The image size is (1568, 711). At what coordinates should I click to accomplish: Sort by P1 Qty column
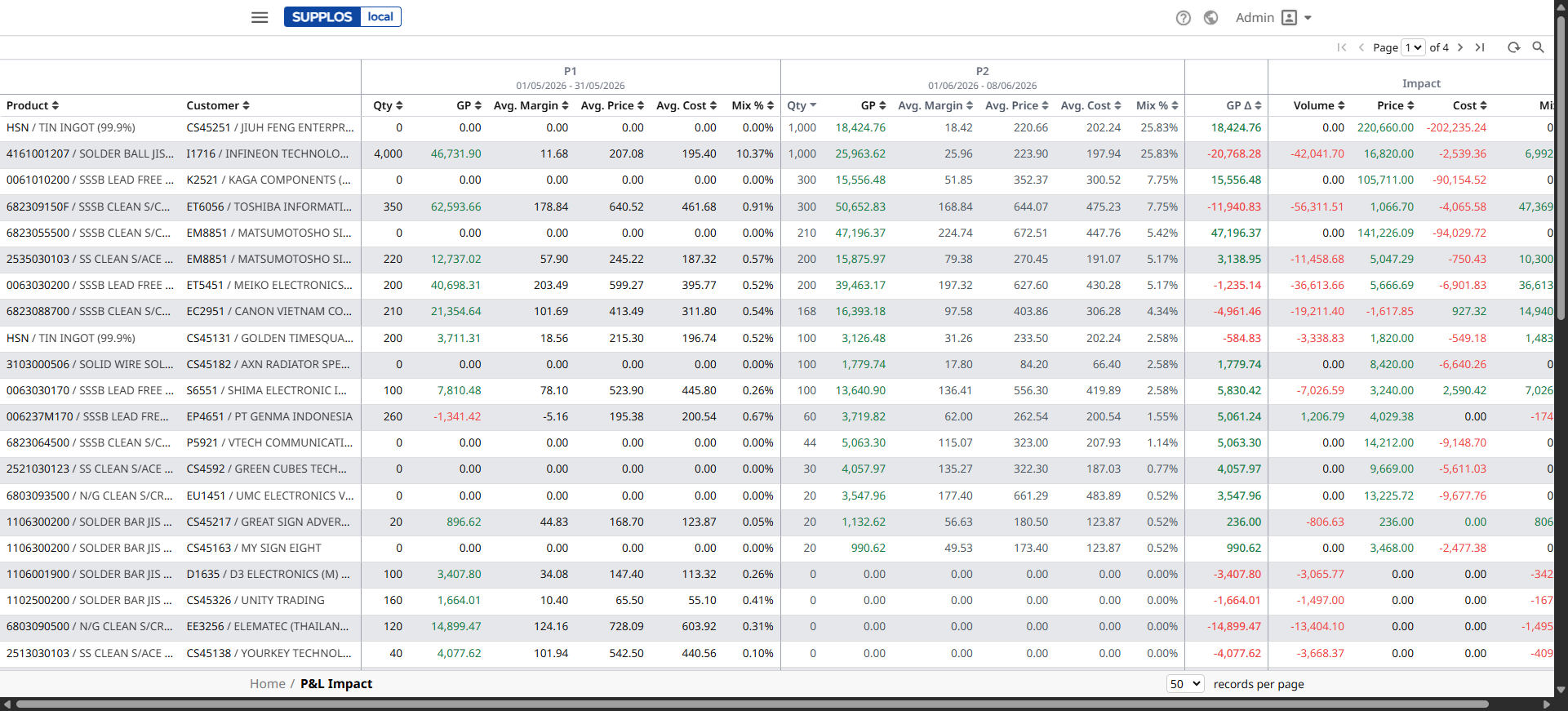tap(388, 105)
